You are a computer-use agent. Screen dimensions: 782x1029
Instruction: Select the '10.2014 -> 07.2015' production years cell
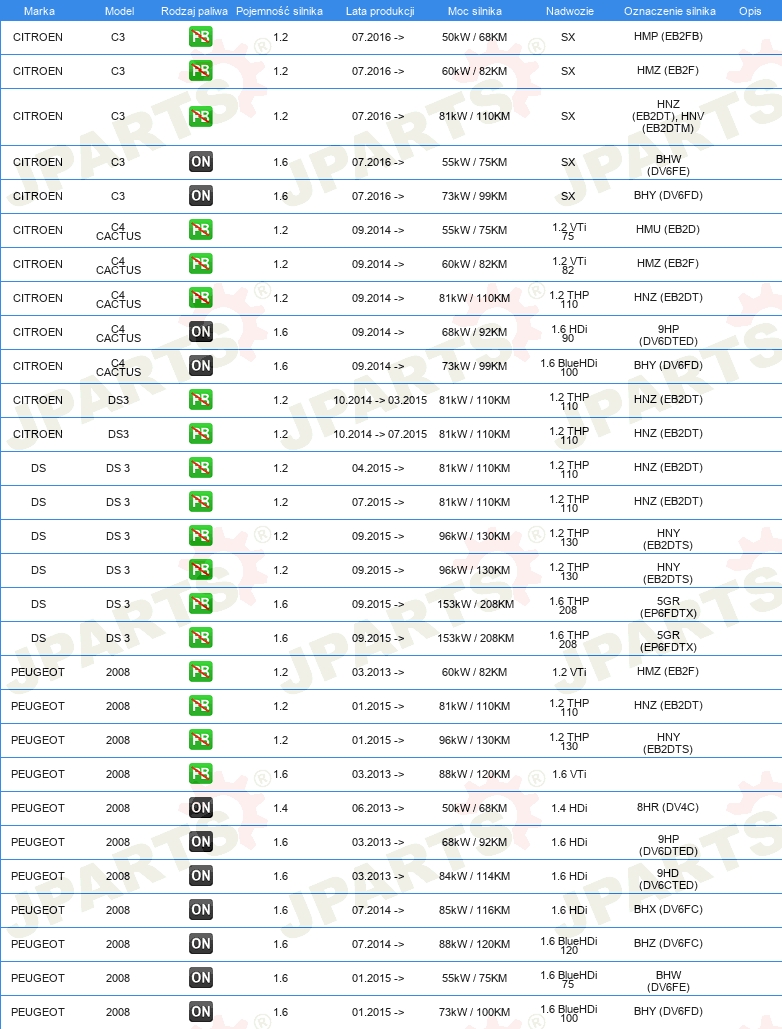pyautogui.click(x=380, y=434)
